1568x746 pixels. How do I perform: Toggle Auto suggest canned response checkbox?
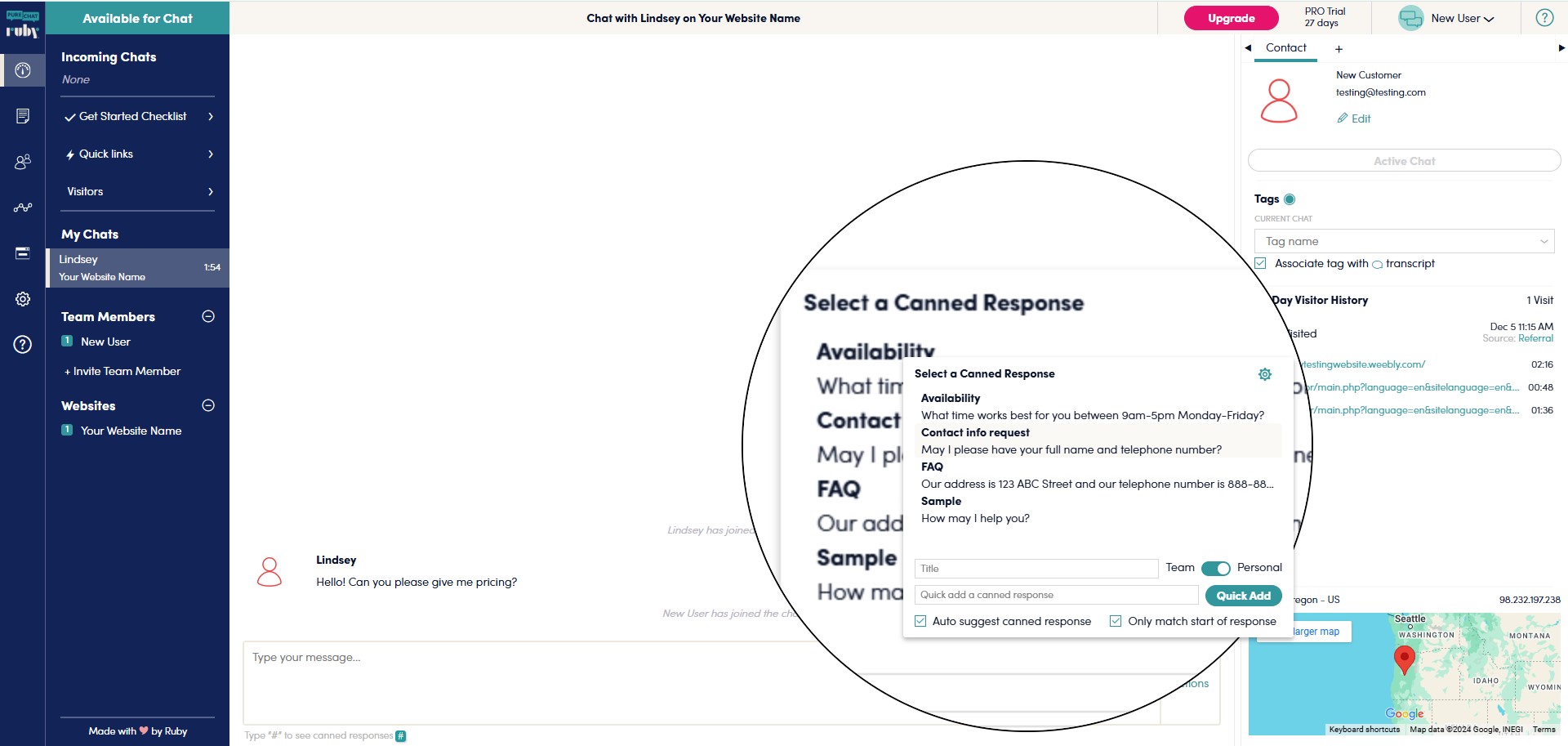tap(920, 621)
